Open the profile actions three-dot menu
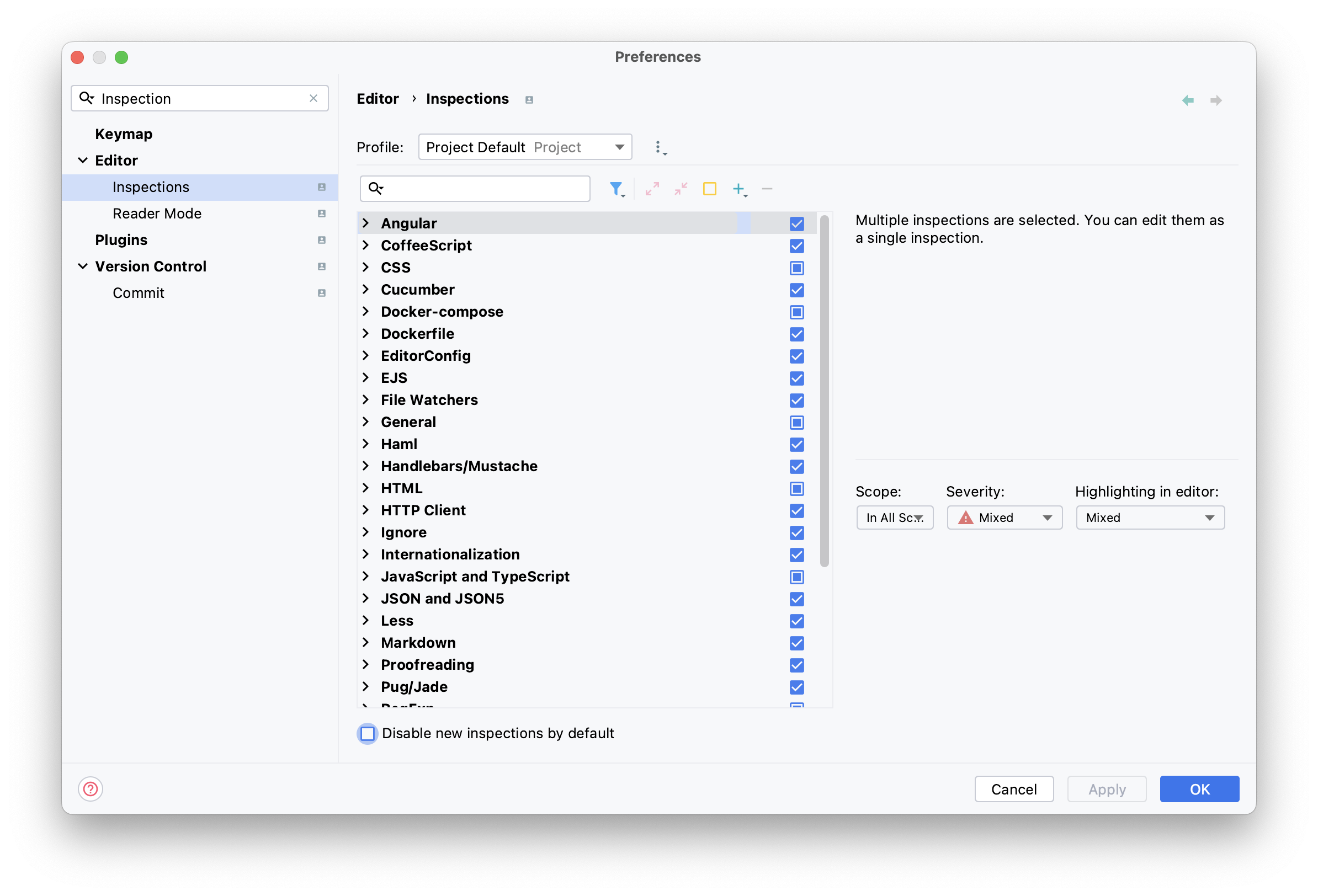This screenshot has height=896, width=1318. coord(658,147)
